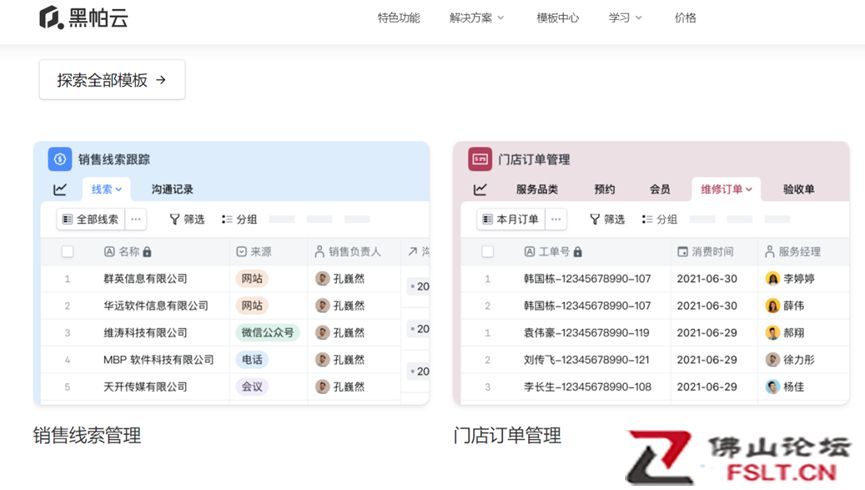865x490 pixels.
Task: Click the ellipsis button beside 全部线索
Action: [136, 219]
